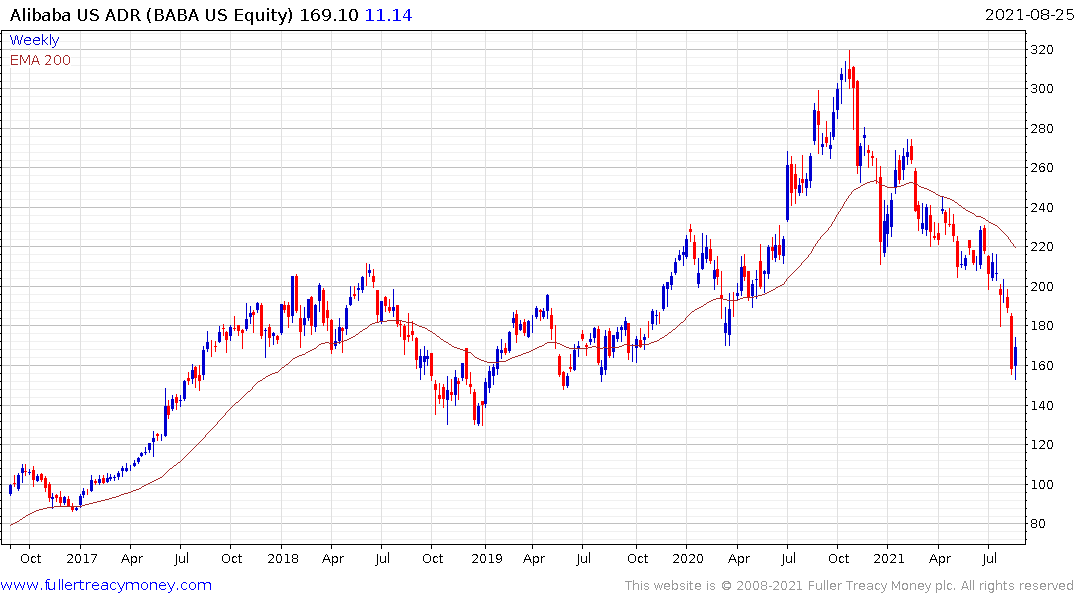Screen dimensions: 1075x600
Task: Click the 160 price axis label
Action: [1042, 365]
